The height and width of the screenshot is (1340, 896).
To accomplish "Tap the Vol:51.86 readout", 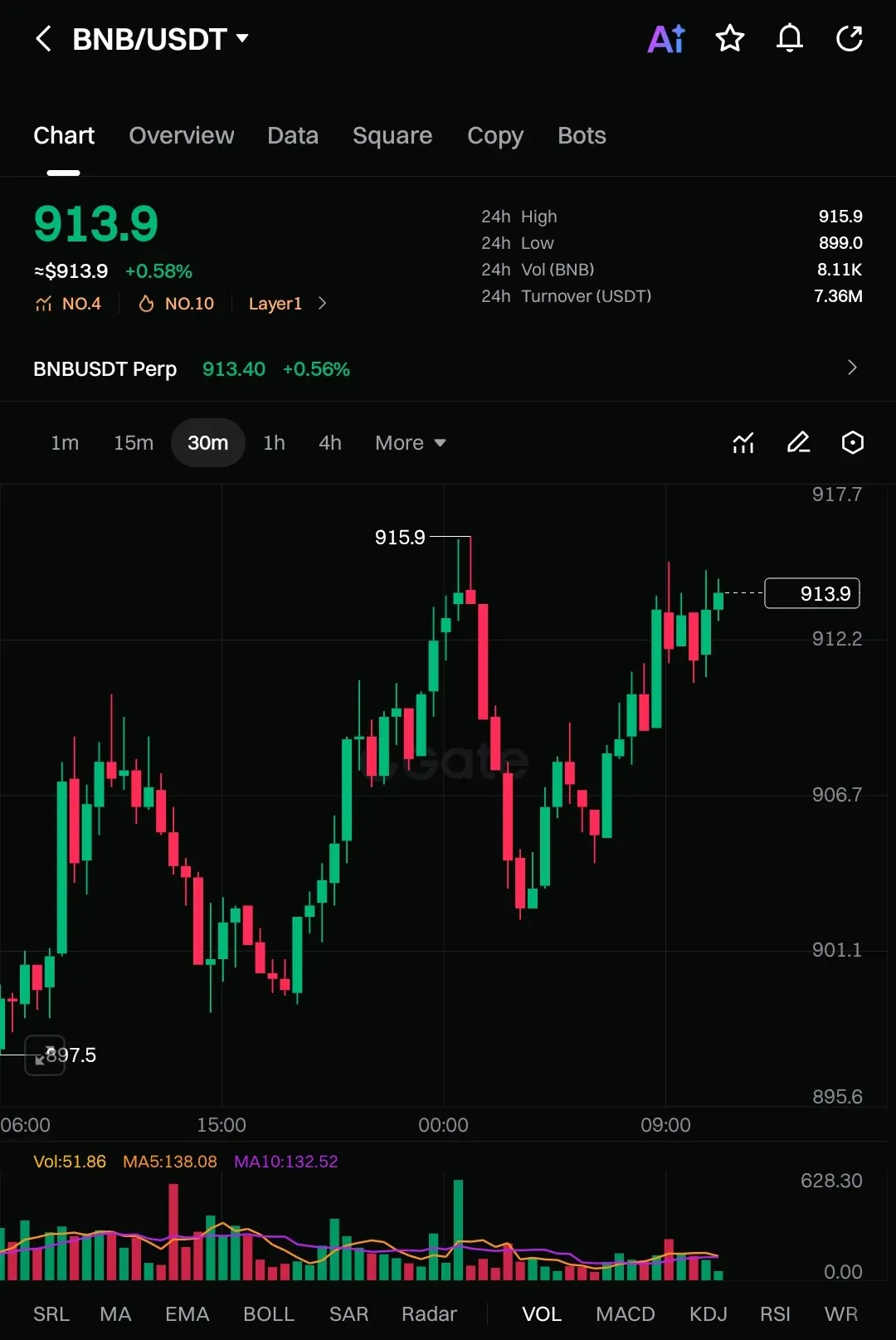I will (x=70, y=1162).
